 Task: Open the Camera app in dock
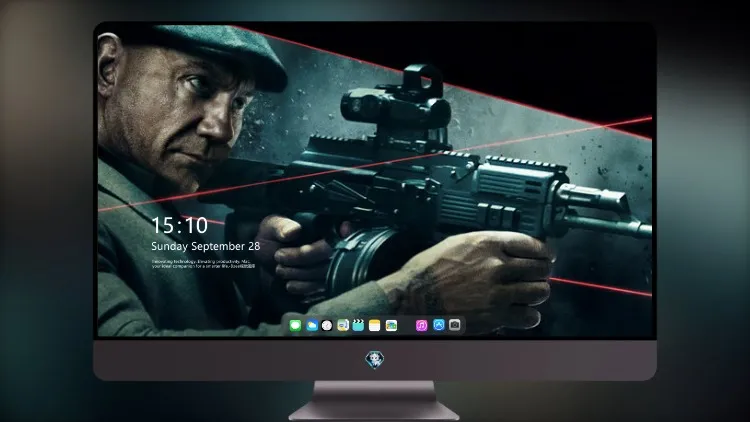tap(455, 325)
